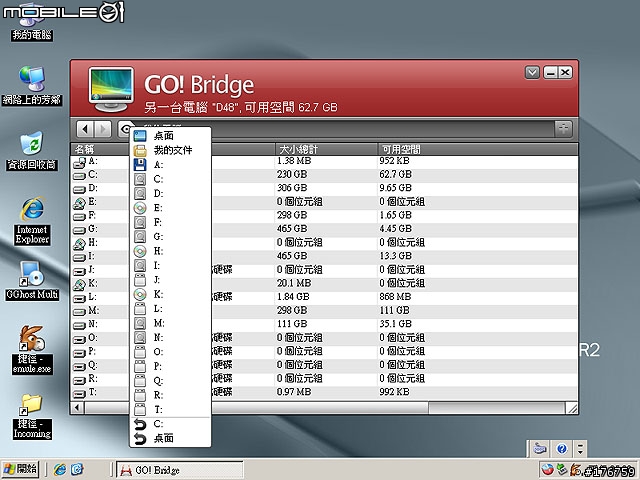
Task: Select drive K: row icon in list
Action: pos(79,284)
